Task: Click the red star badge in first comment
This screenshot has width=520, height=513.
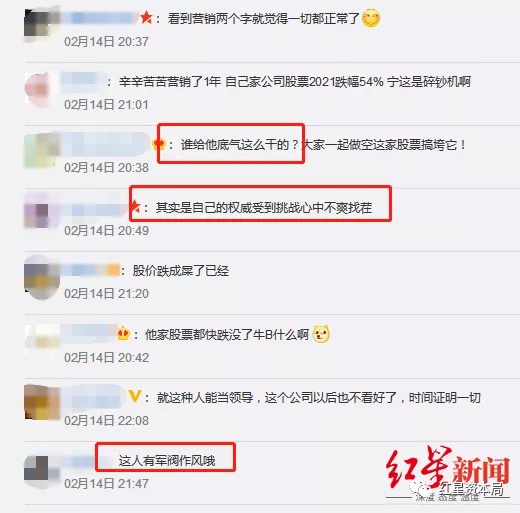Action: coord(146,18)
